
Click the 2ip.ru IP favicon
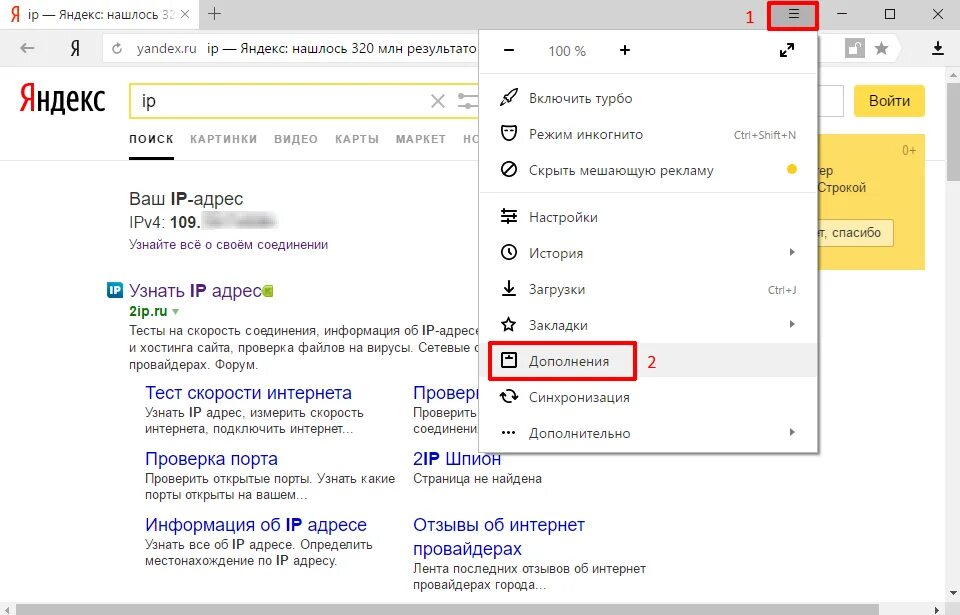115,290
